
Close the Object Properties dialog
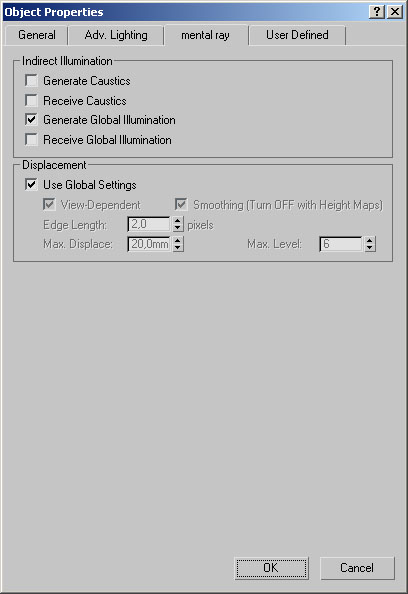[395, 12]
